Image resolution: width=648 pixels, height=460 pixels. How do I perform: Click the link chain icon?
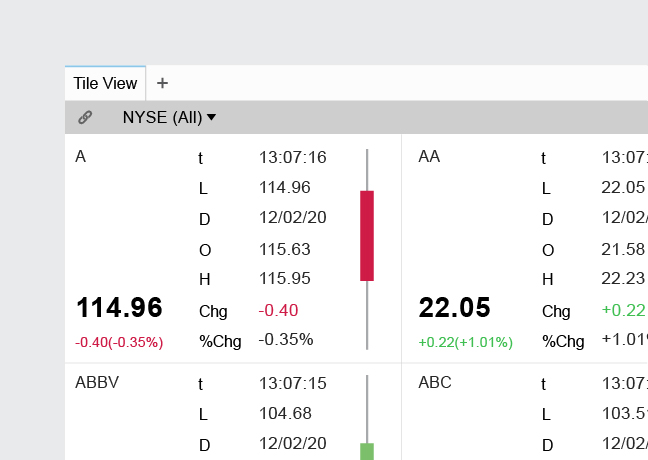pyautogui.click(x=85, y=117)
